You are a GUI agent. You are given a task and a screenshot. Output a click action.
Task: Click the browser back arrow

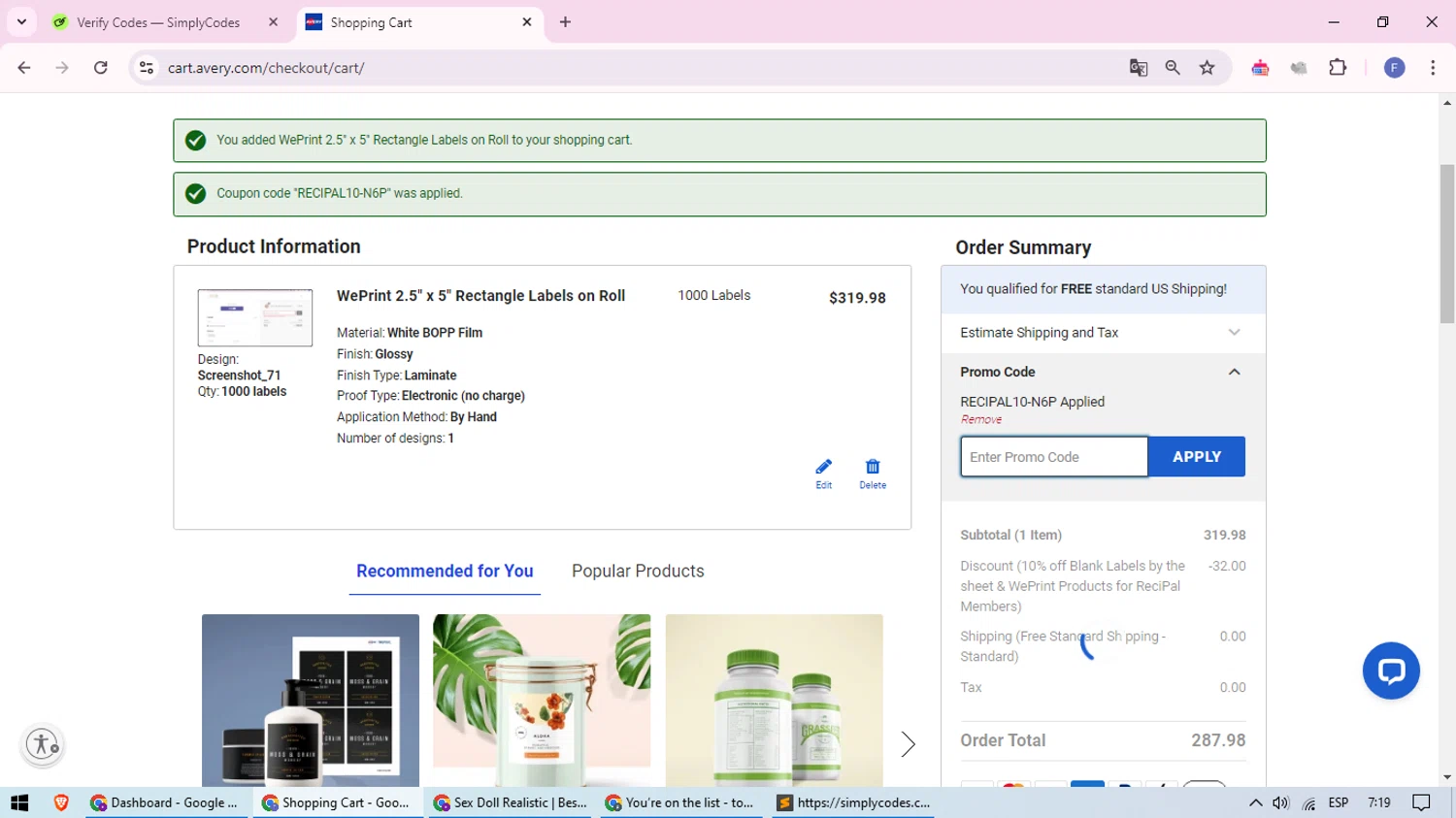(24, 68)
